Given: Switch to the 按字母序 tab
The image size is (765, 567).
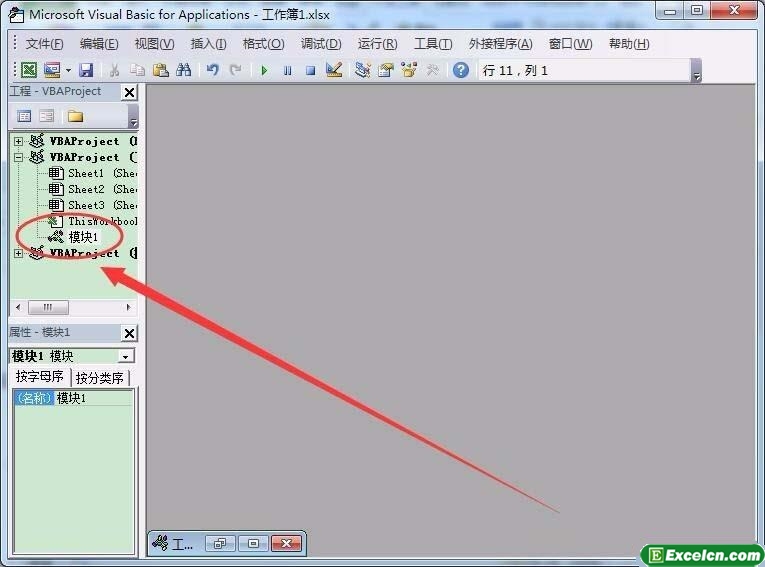Looking at the screenshot, I should pyautogui.click(x=40, y=377).
